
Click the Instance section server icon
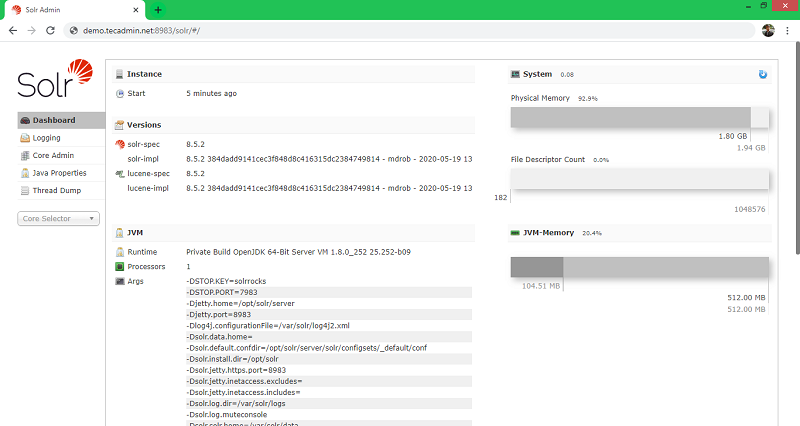point(119,74)
